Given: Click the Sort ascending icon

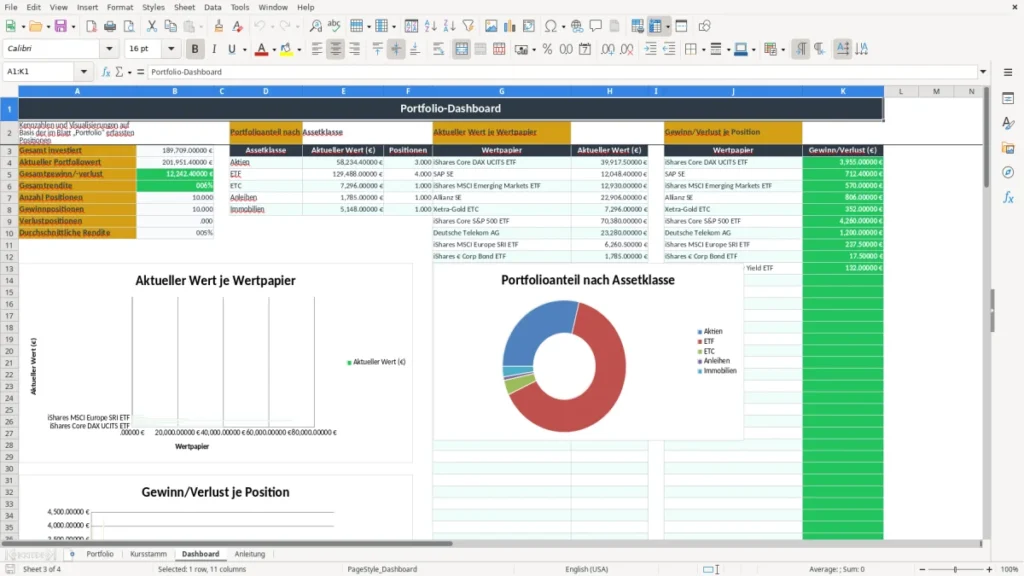Looking at the screenshot, I should [x=430, y=26].
